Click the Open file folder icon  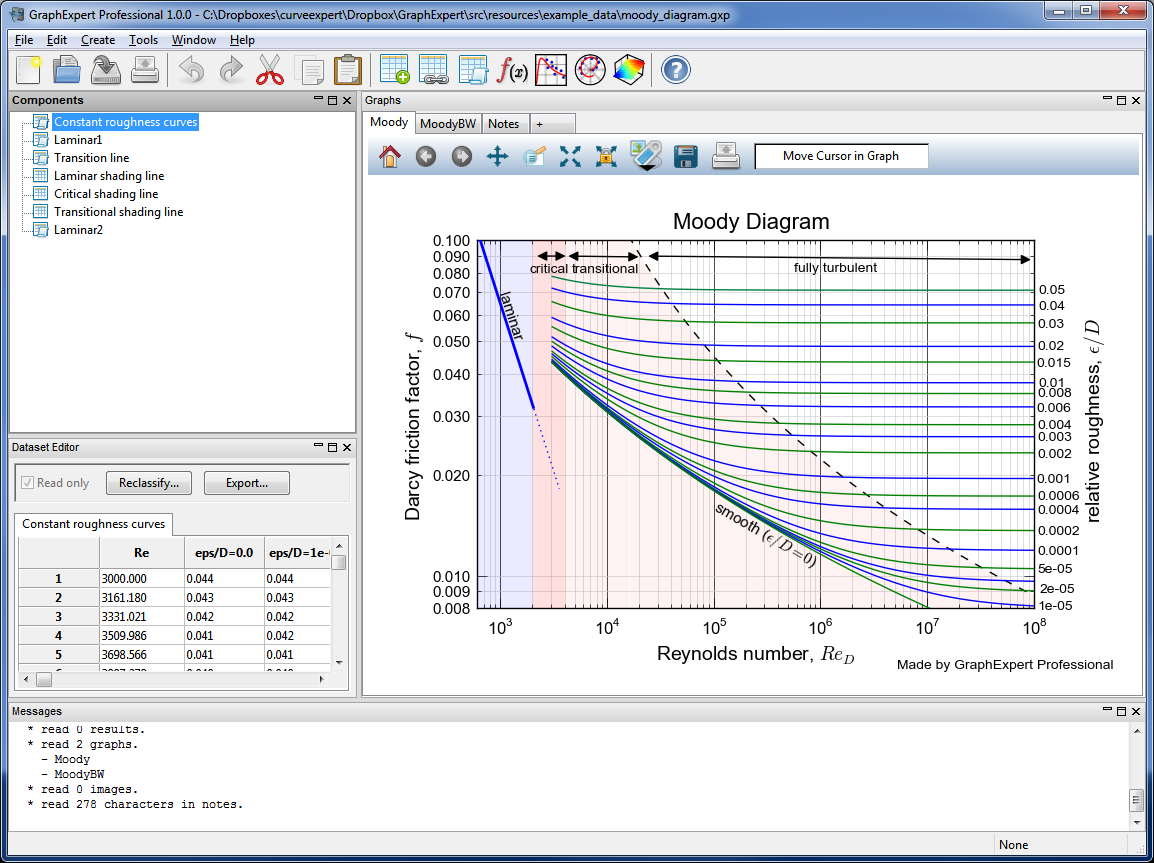pyautogui.click(x=66, y=70)
